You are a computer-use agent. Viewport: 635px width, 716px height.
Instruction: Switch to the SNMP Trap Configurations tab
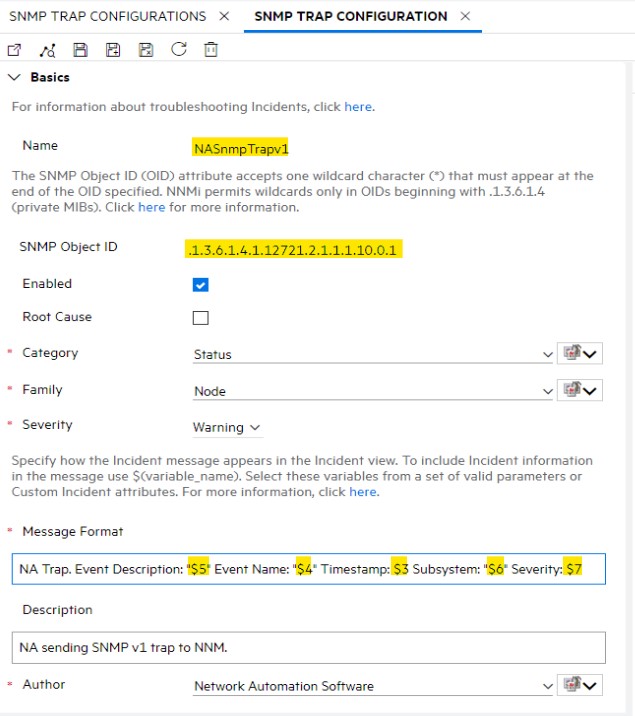[x=107, y=16]
